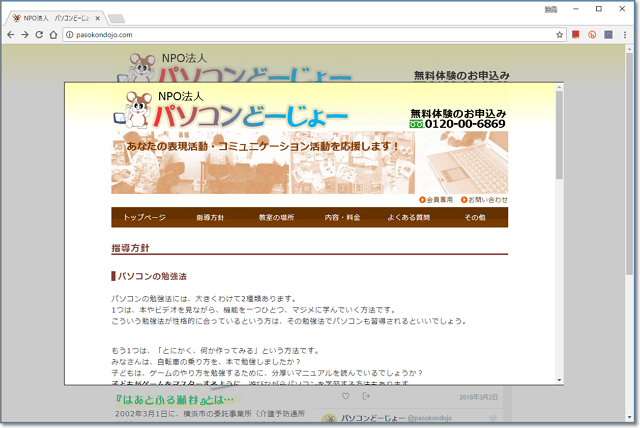640x428 pixels.
Task: Select よくある質問 from the navigation bar
Action: pos(408,217)
